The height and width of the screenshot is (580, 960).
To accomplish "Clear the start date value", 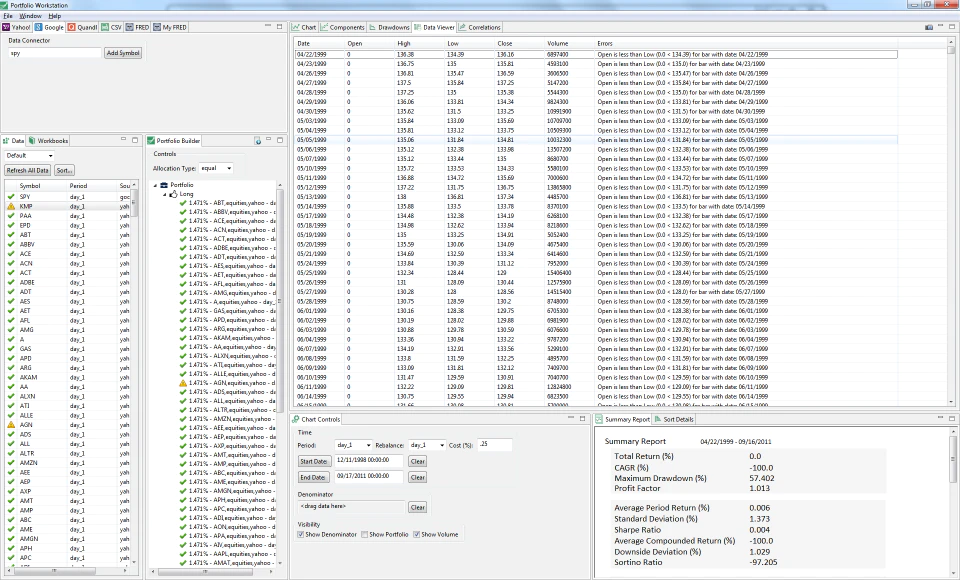I will [x=418, y=461].
